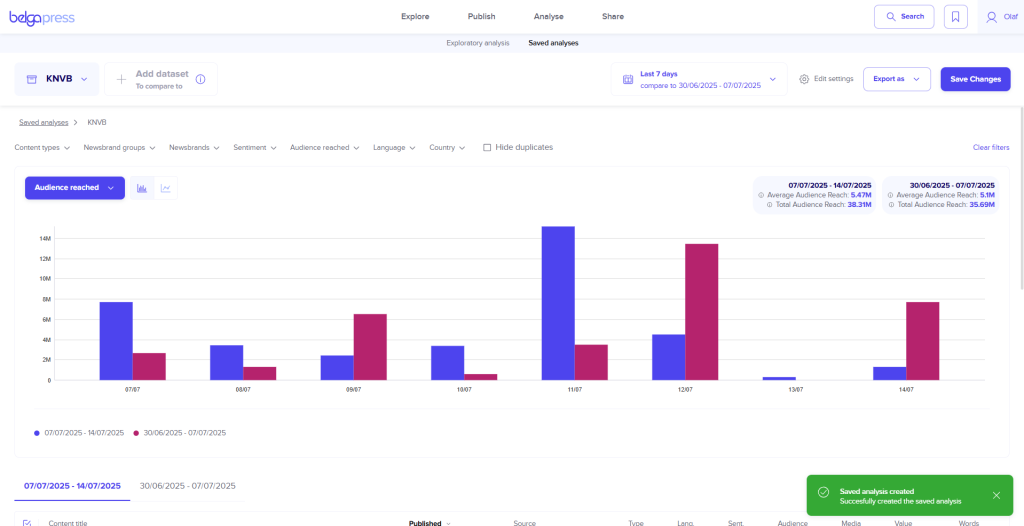Screen dimensions: 1024x526
Task: Switch to line chart view icon
Action: click(165, 188)
